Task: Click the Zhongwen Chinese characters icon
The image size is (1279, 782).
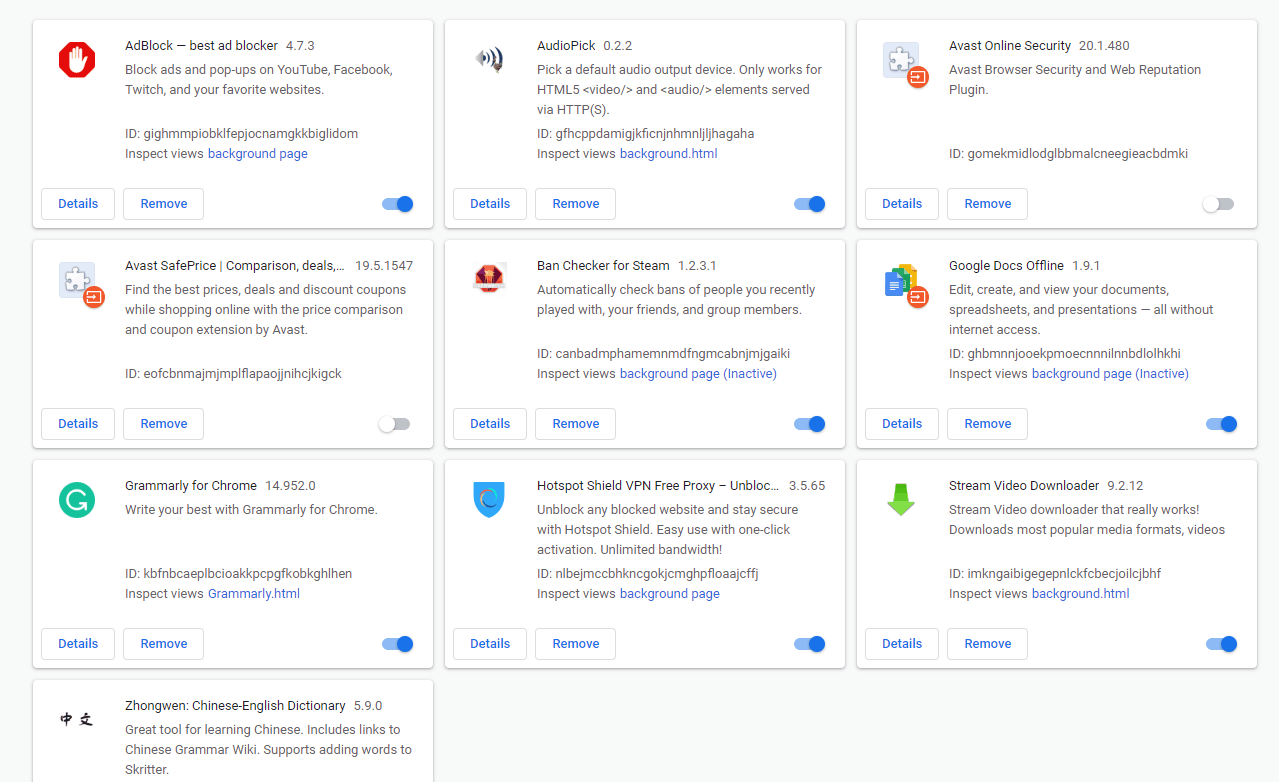Action: [x=76, y=719]
